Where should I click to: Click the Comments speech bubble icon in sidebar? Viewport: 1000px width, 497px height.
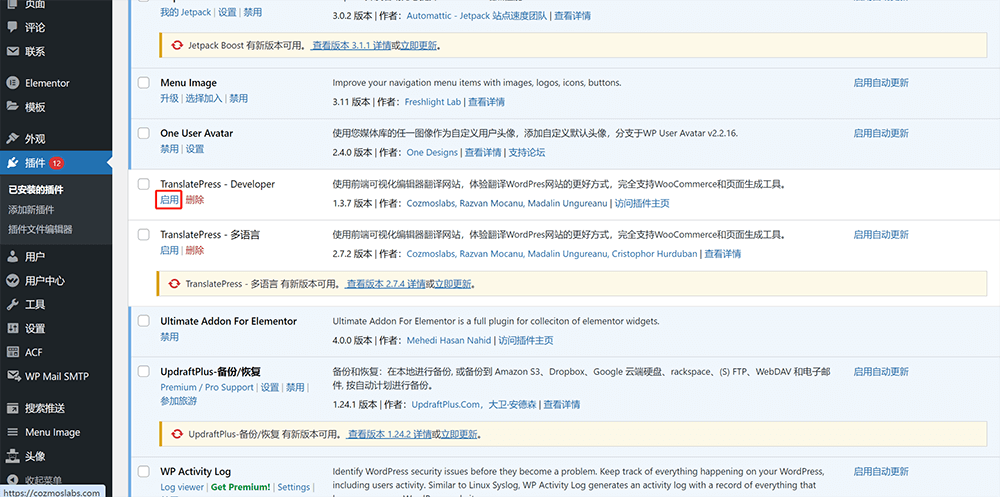(x=12, y=27)
